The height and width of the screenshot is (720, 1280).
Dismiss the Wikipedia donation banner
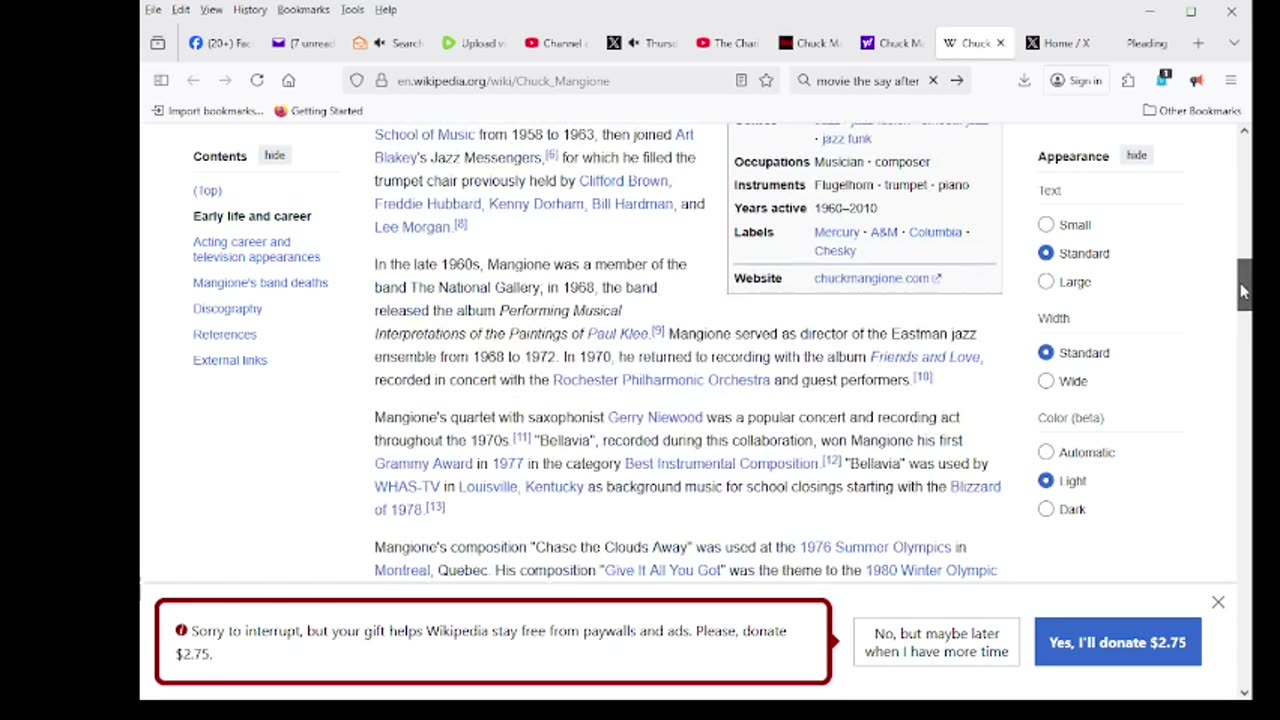pos(1218,602)
